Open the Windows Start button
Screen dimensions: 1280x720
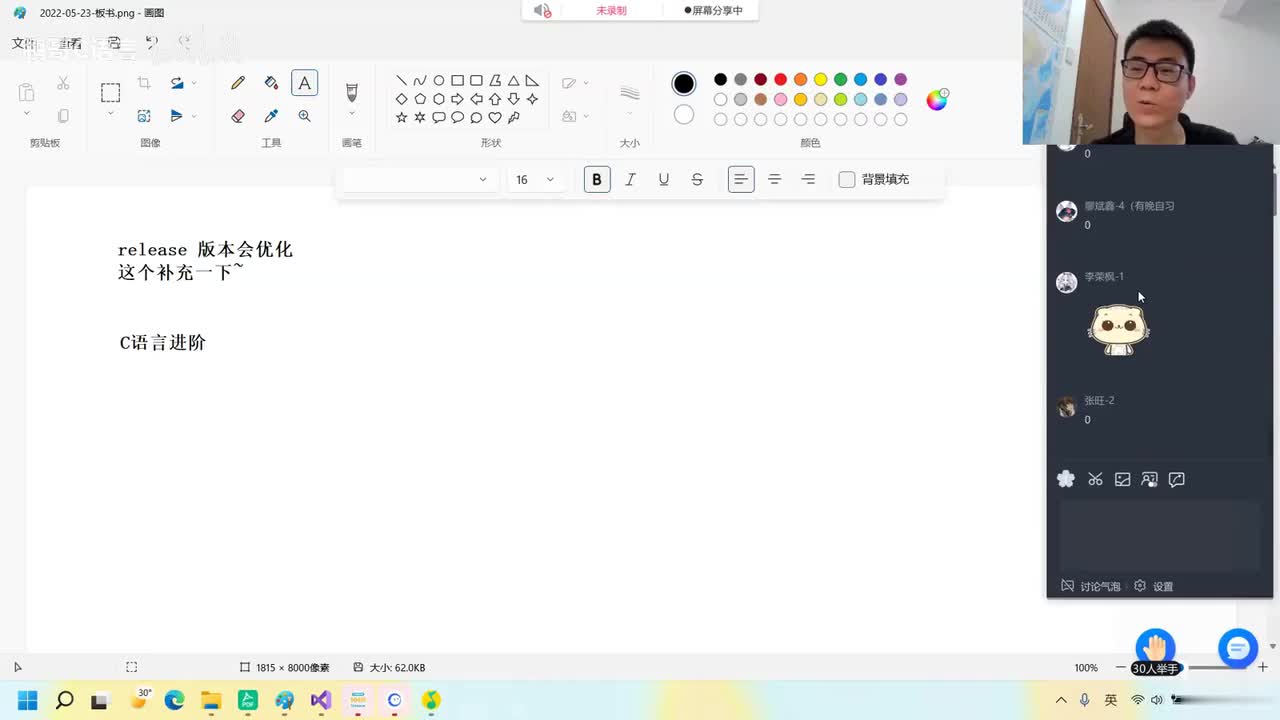coord(28,700)
